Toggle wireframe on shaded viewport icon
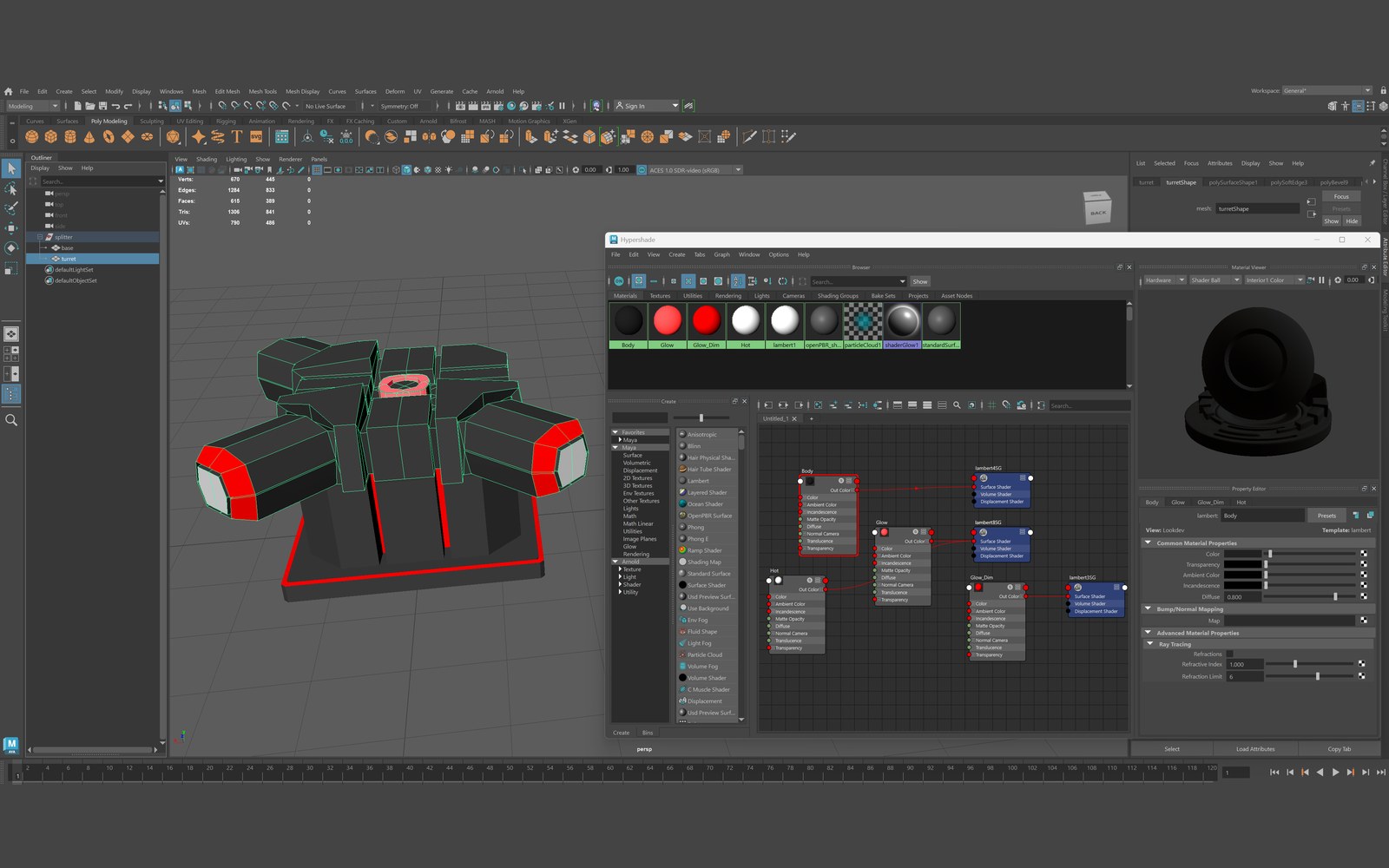 [427, 170]
